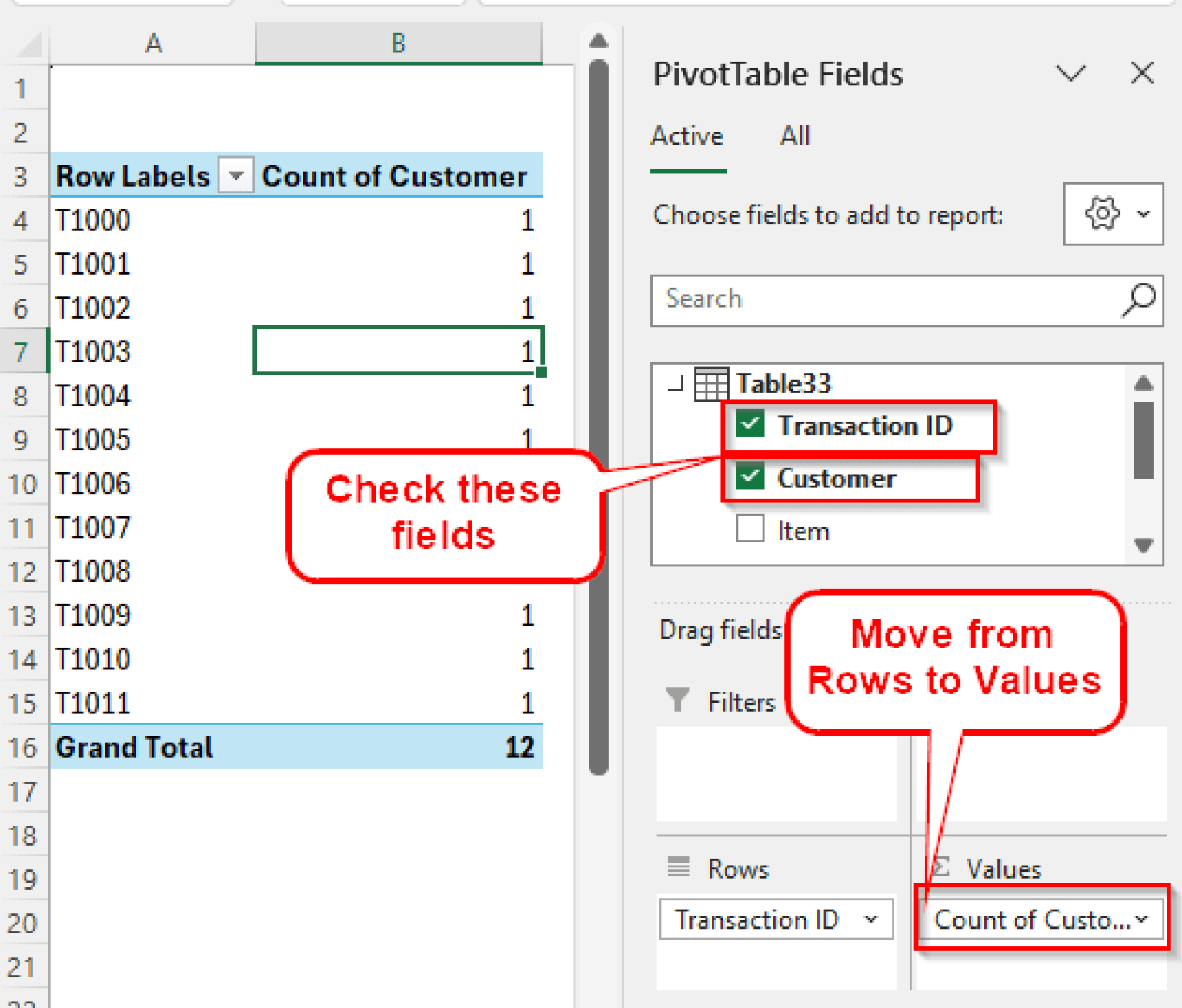
Task: Click inside the field Search box
Action: coord(846,300)
